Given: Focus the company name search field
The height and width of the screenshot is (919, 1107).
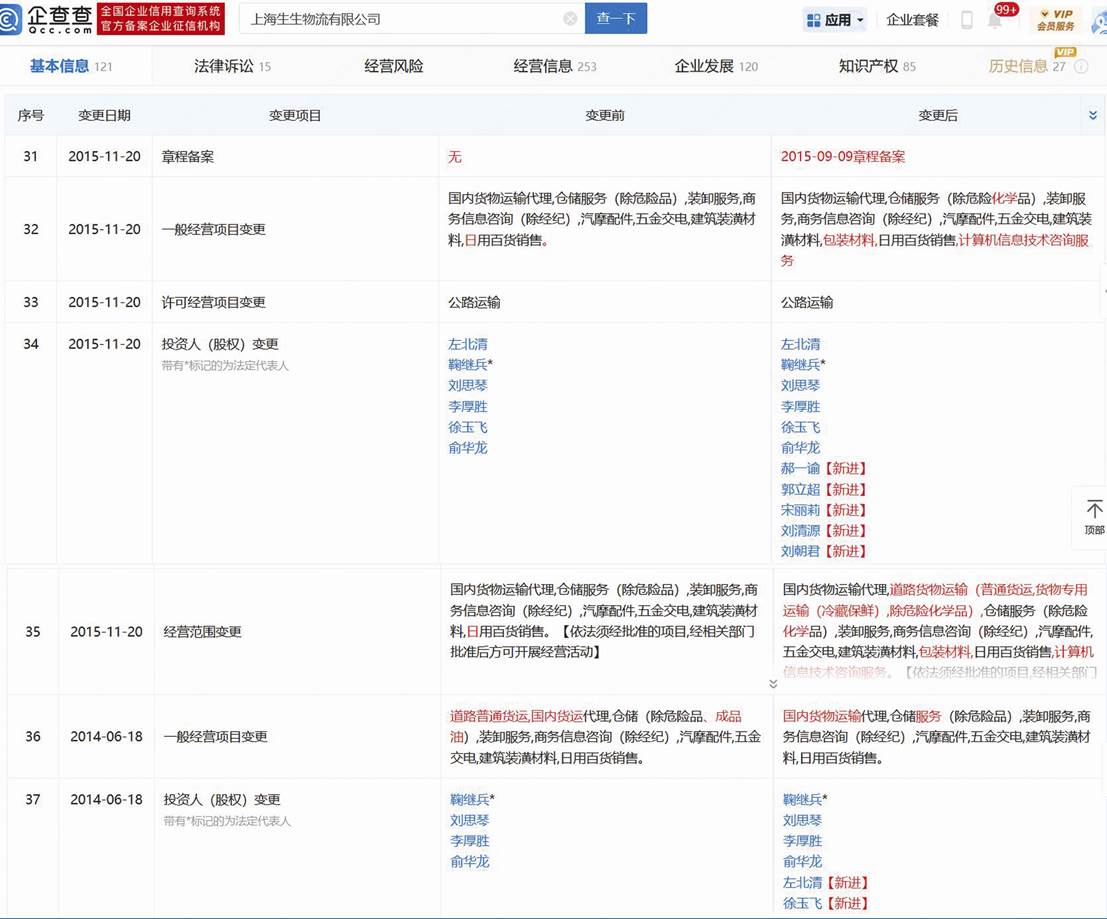Looking at the screenshot, I should click(400, 19).
